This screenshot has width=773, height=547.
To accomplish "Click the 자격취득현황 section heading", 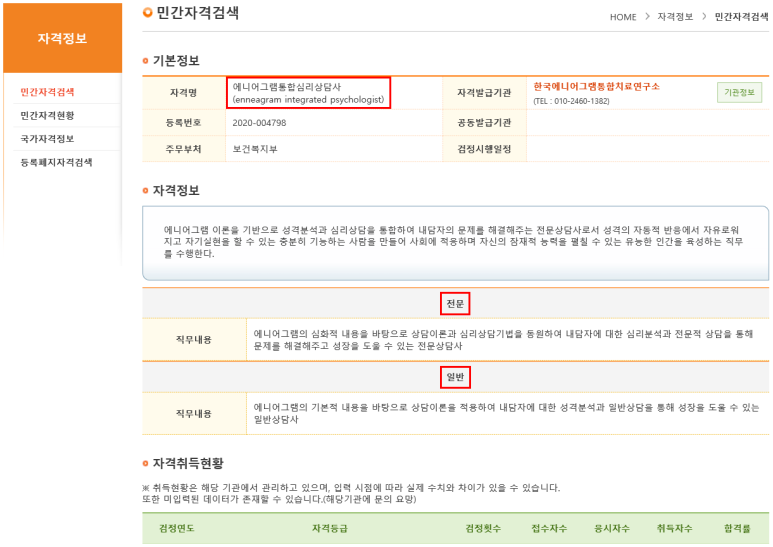I will tap(188, 463).
